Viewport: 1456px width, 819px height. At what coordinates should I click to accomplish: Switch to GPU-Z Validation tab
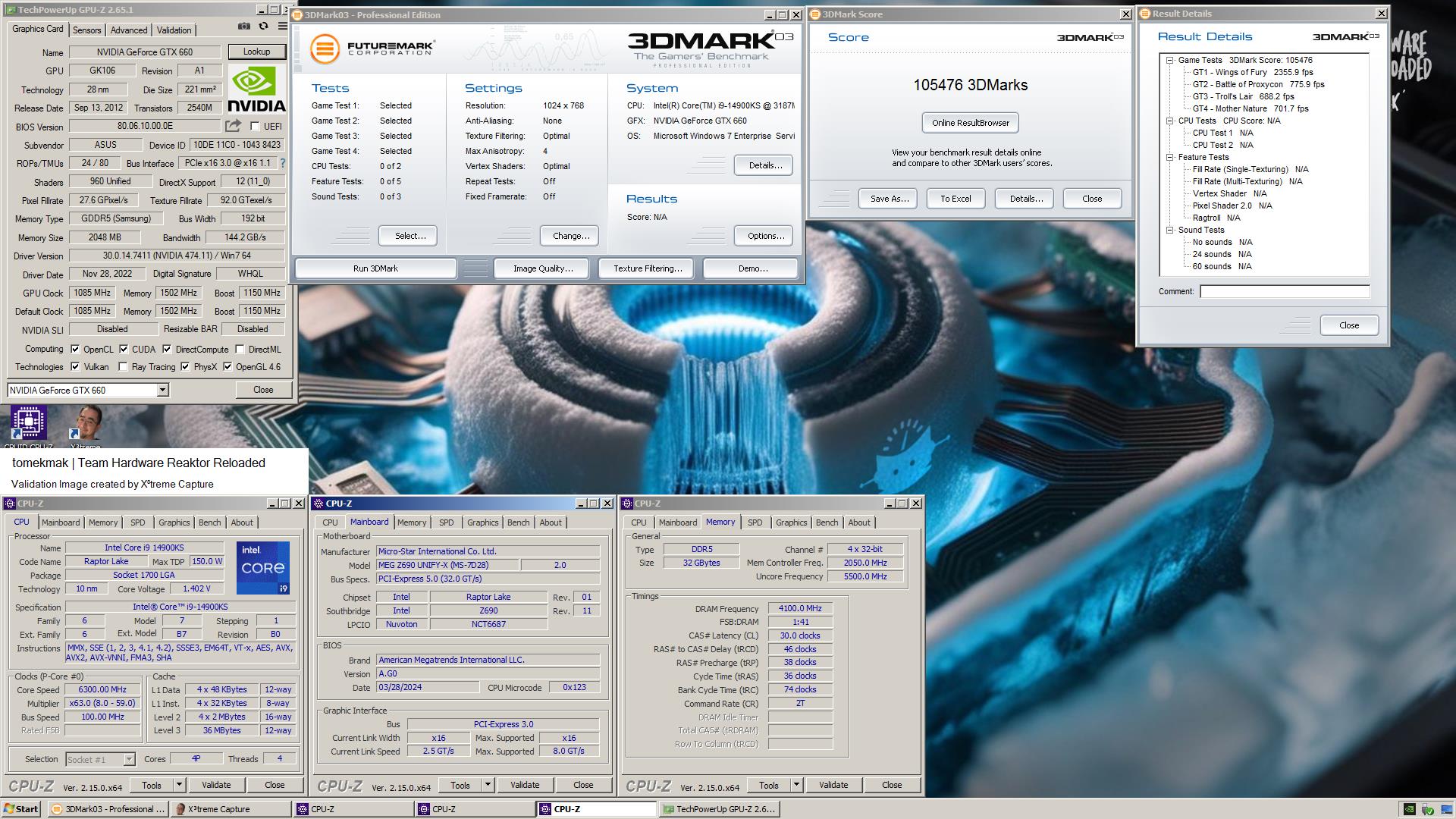(x=174, y=30)
